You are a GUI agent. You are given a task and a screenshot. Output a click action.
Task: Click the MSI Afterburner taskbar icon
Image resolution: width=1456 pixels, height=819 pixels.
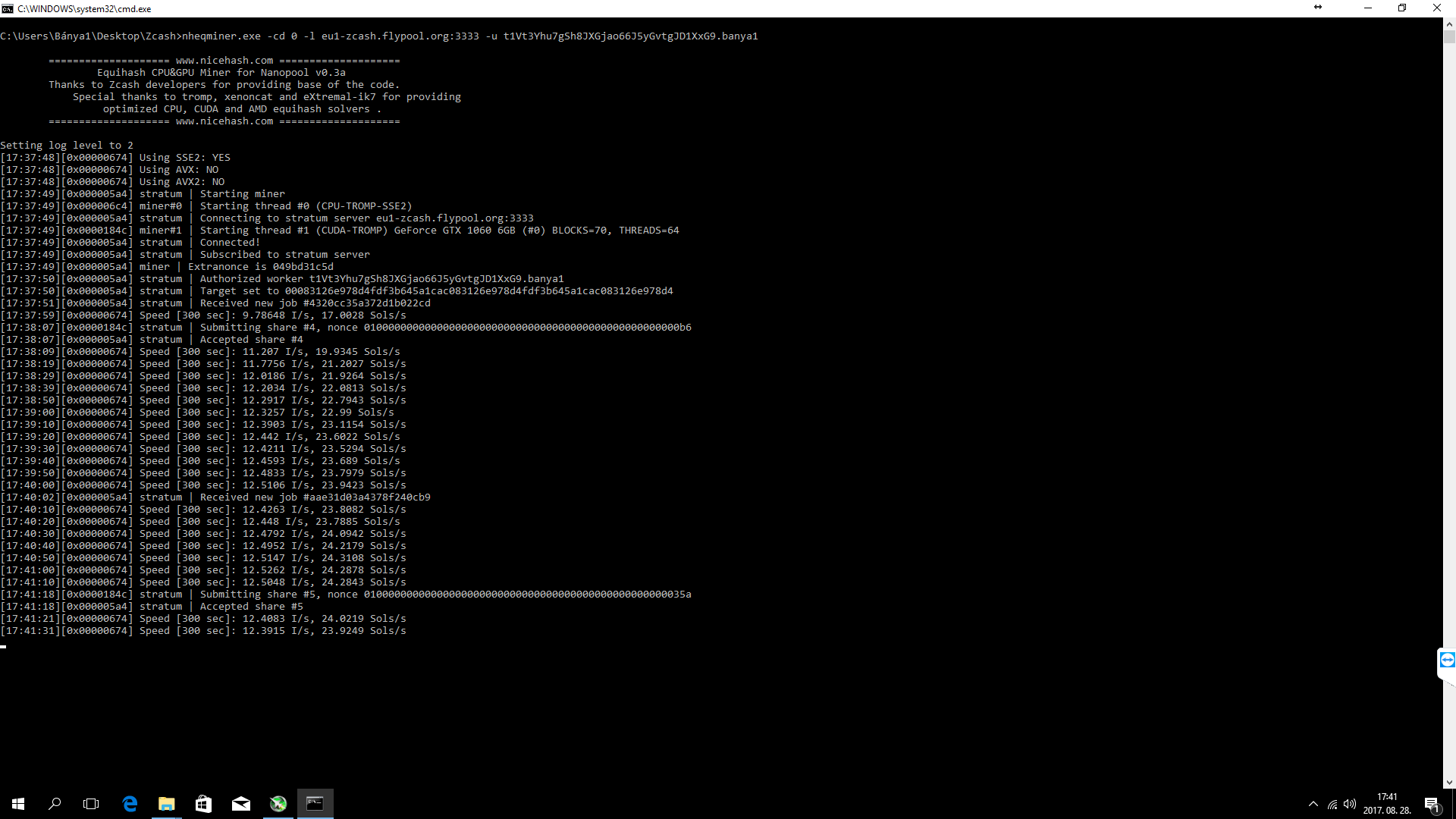[278, 804]
